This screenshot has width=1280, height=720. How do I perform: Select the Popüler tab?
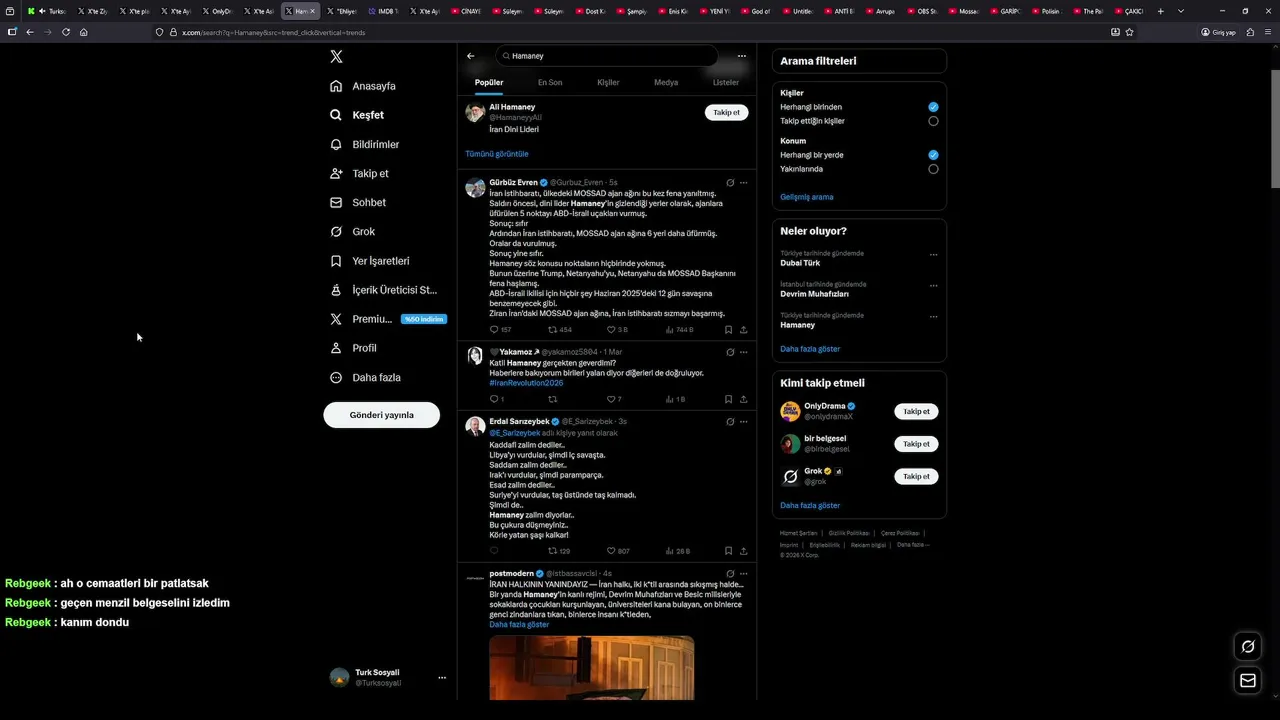click(489, 82)
